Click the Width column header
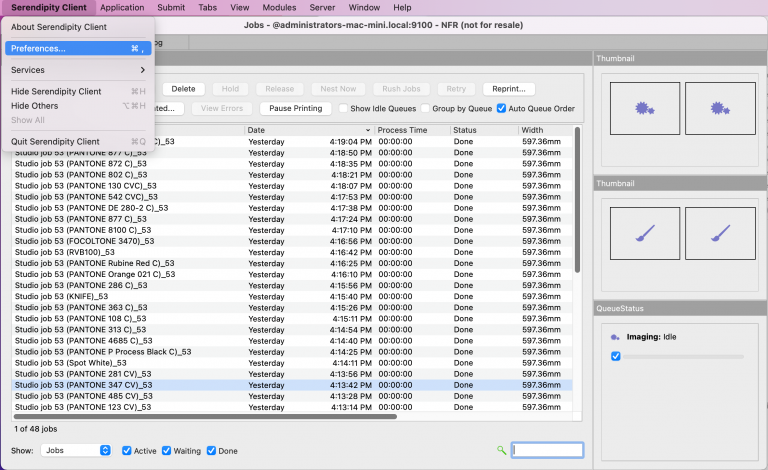 coord(545,130)
